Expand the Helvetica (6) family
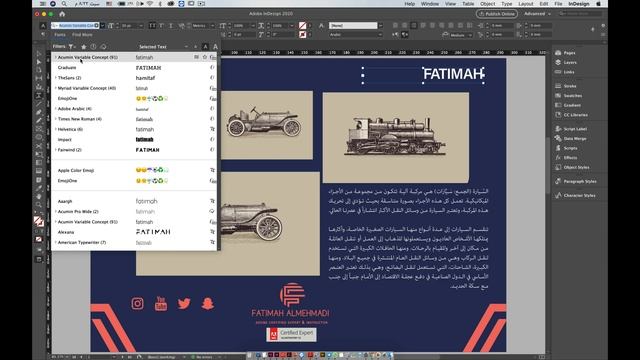Image resolution: width=640 pixels, height=360 pixels. coord(56,129)
